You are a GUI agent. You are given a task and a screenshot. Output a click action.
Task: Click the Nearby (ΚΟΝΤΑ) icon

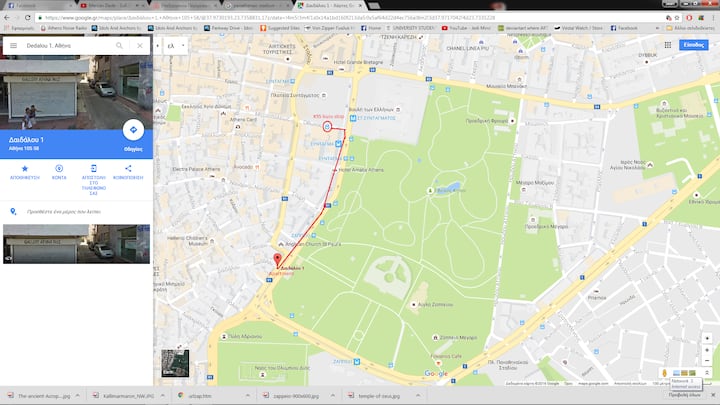[x=58, y=168]
